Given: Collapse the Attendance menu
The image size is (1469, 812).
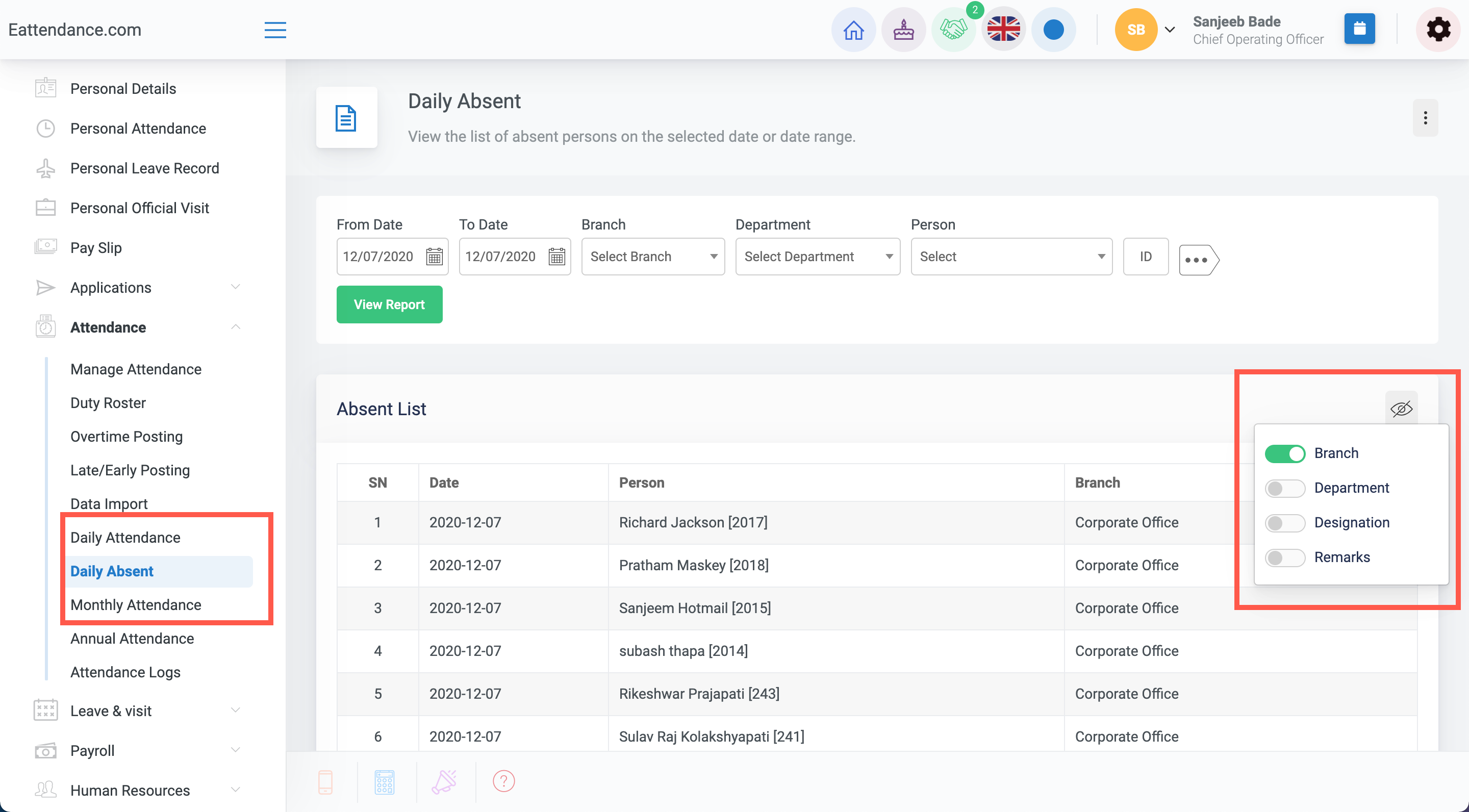Looking at the screenshot, I should pyautogui.click(x=236, y=327).
